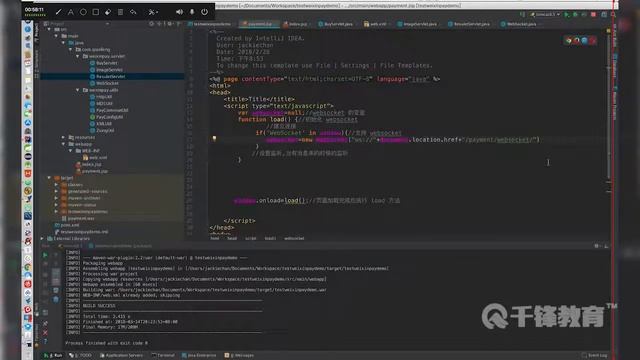Screen dimensions: 640x360
Task: Switch to the payment.jsp editor tab
Action: coord(259,24)
